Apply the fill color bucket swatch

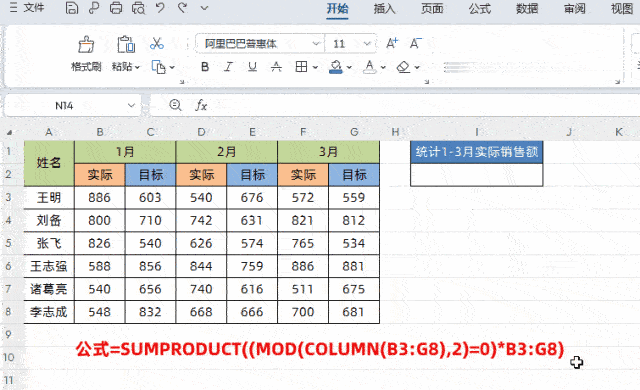(336, 67)
